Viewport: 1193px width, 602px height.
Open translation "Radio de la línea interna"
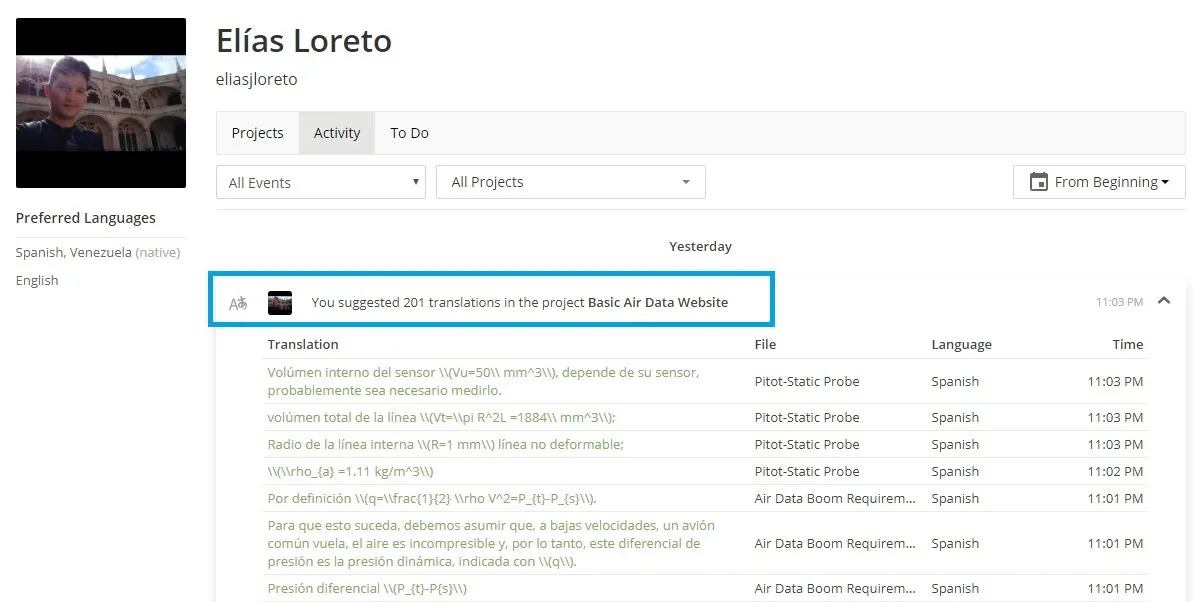coord(445,444)
